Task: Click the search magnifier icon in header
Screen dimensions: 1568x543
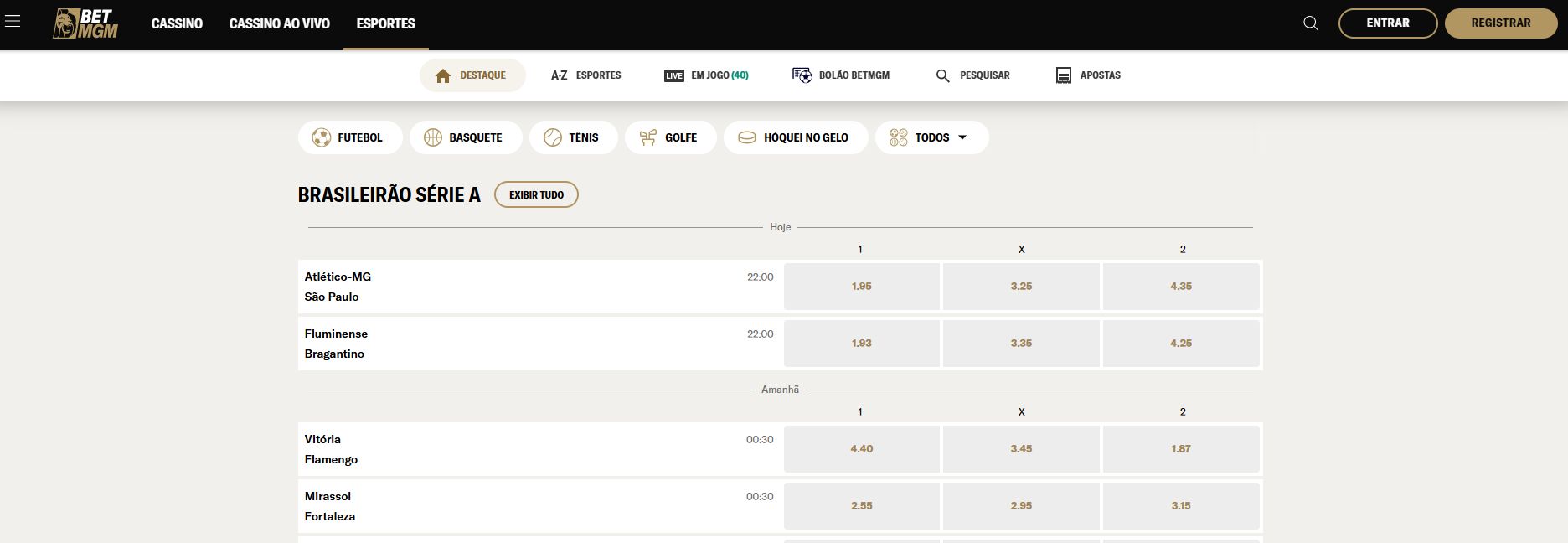Action: coord(1311,23)
